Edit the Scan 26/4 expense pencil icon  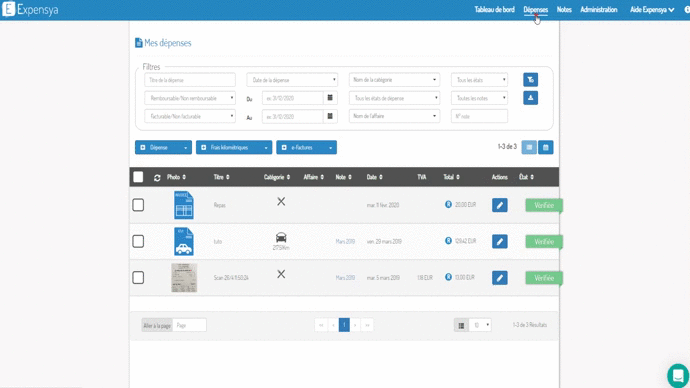(499, 278)
